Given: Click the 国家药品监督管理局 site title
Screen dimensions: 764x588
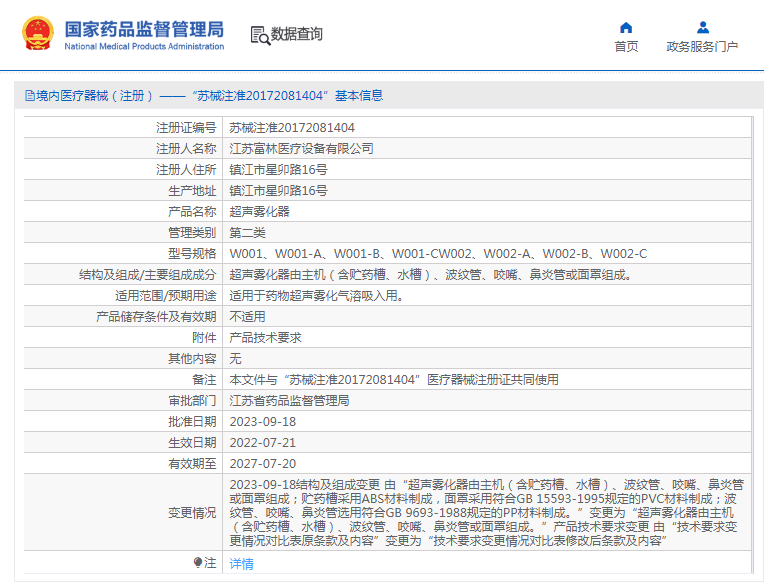Looking at the screenshot, I should (144, 28).
